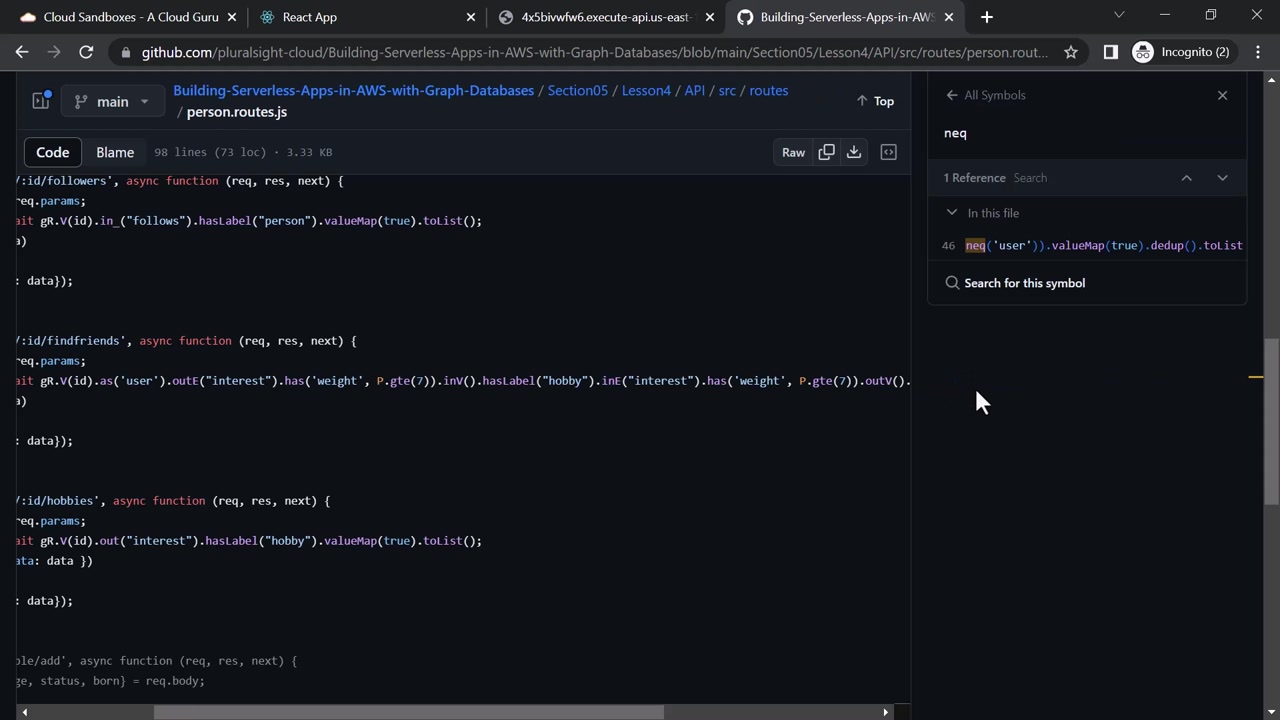This screenshot has height=720, width=1280.
Task: Switch to the Blame view
Action: (115, 152)
